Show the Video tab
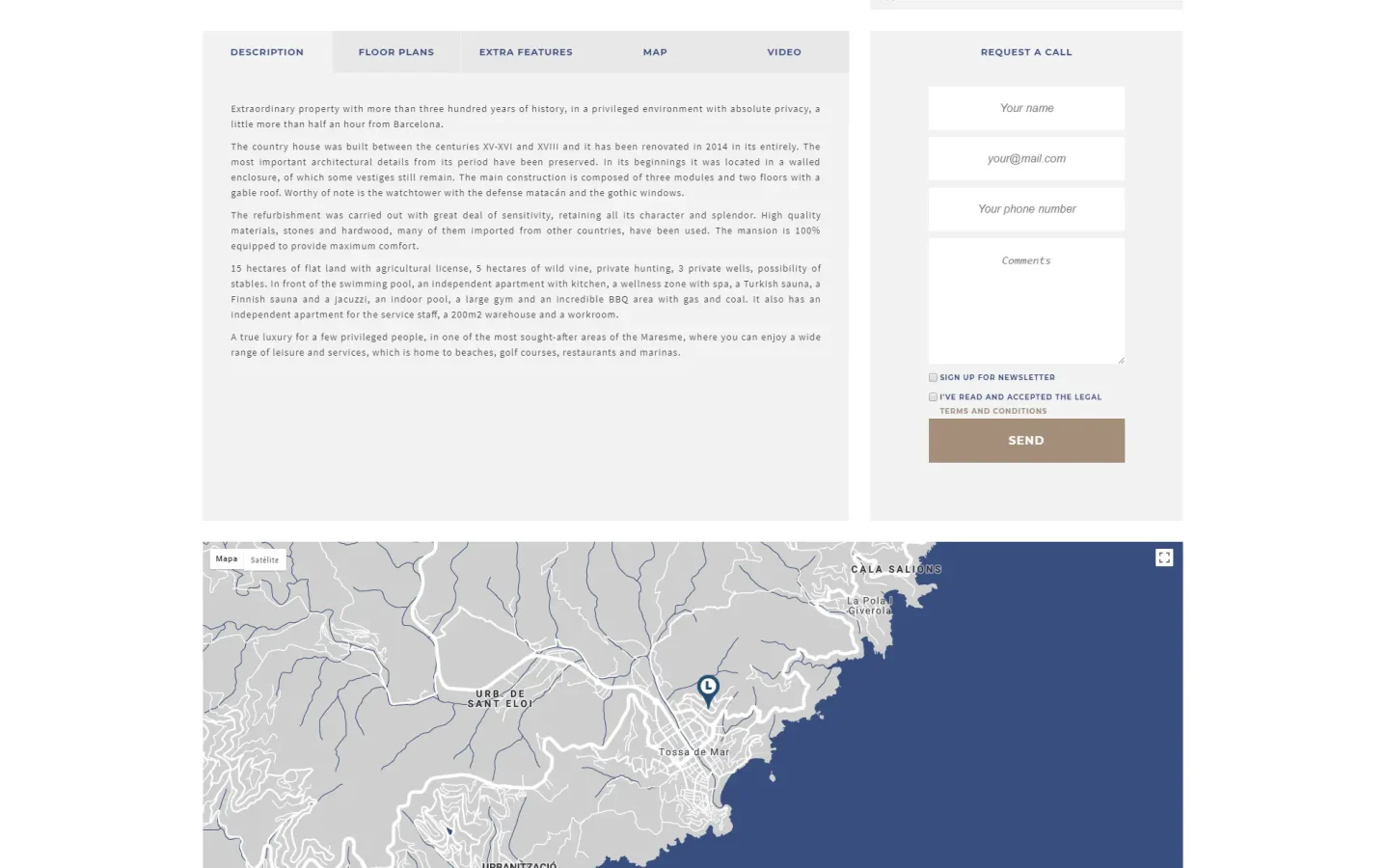The width and height of the screenshot is (1386, 868). (x=783, y=52)
